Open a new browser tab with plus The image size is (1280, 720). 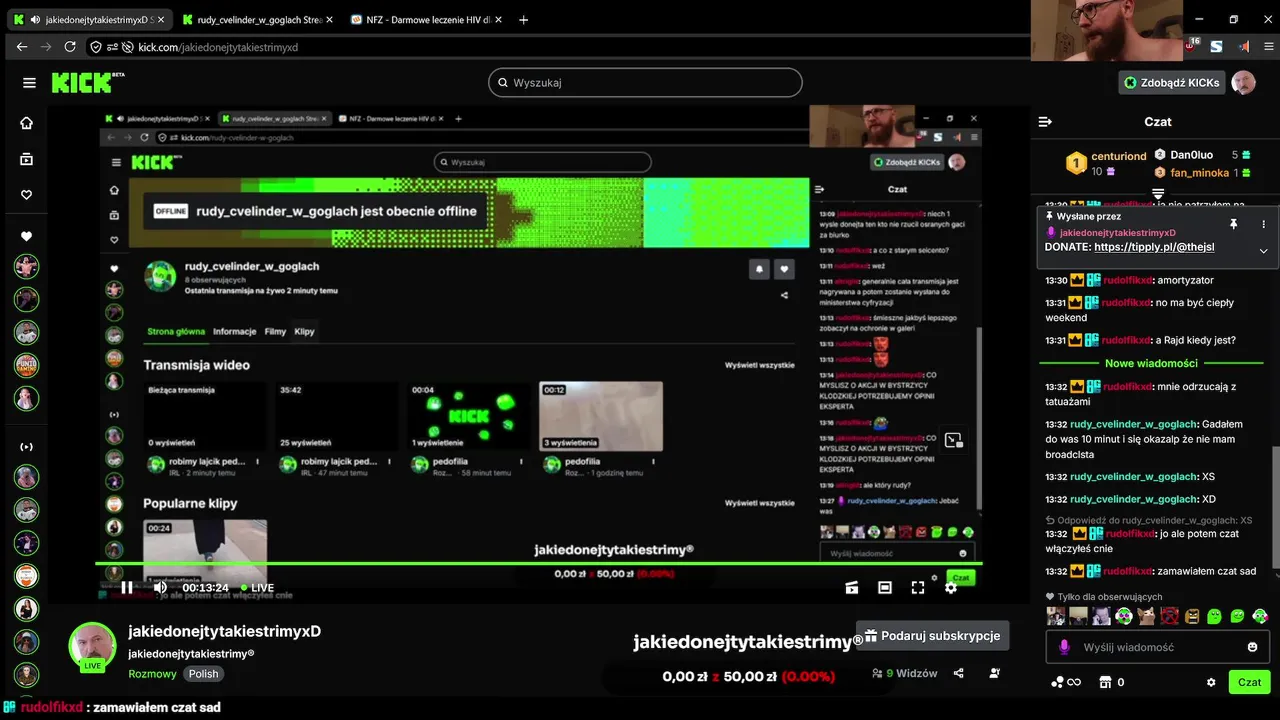[x=524, y=20]
